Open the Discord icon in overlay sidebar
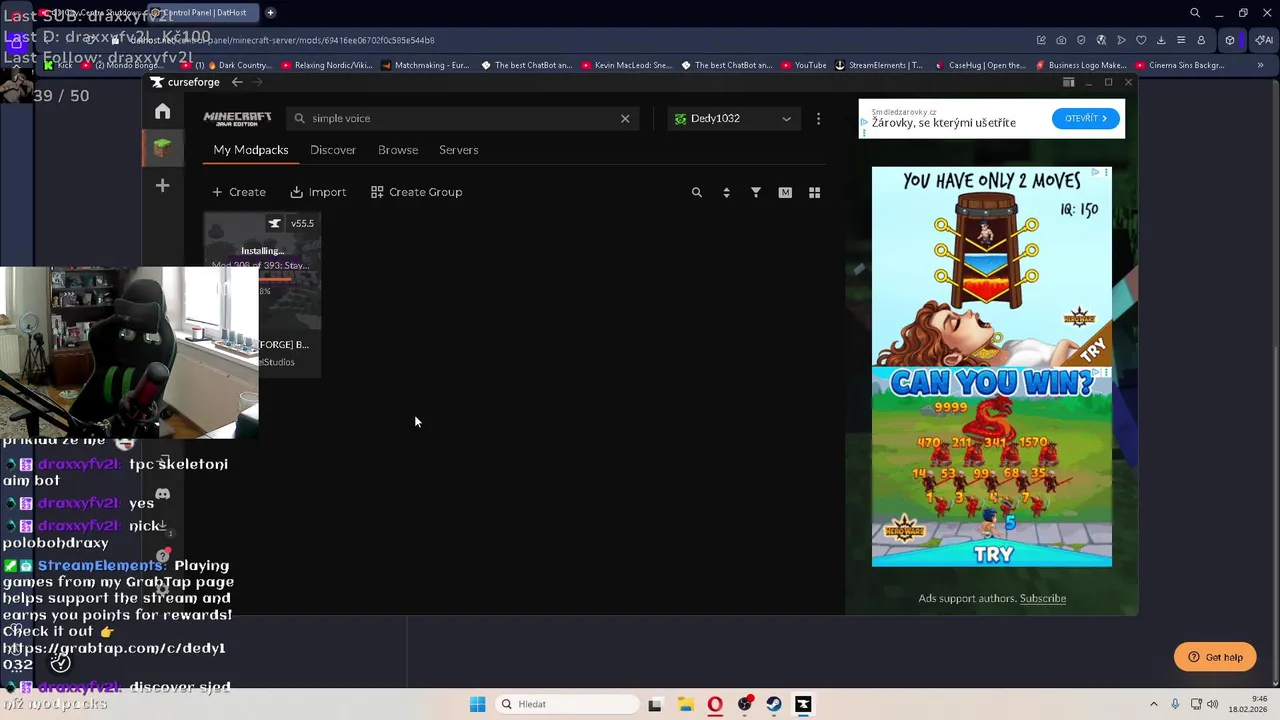 click(162, 494)
